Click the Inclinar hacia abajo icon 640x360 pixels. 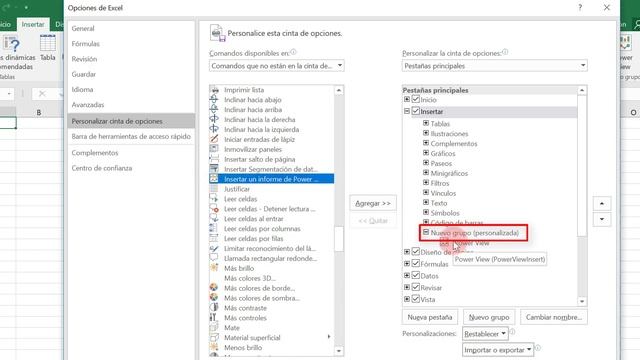coord(214,100)
